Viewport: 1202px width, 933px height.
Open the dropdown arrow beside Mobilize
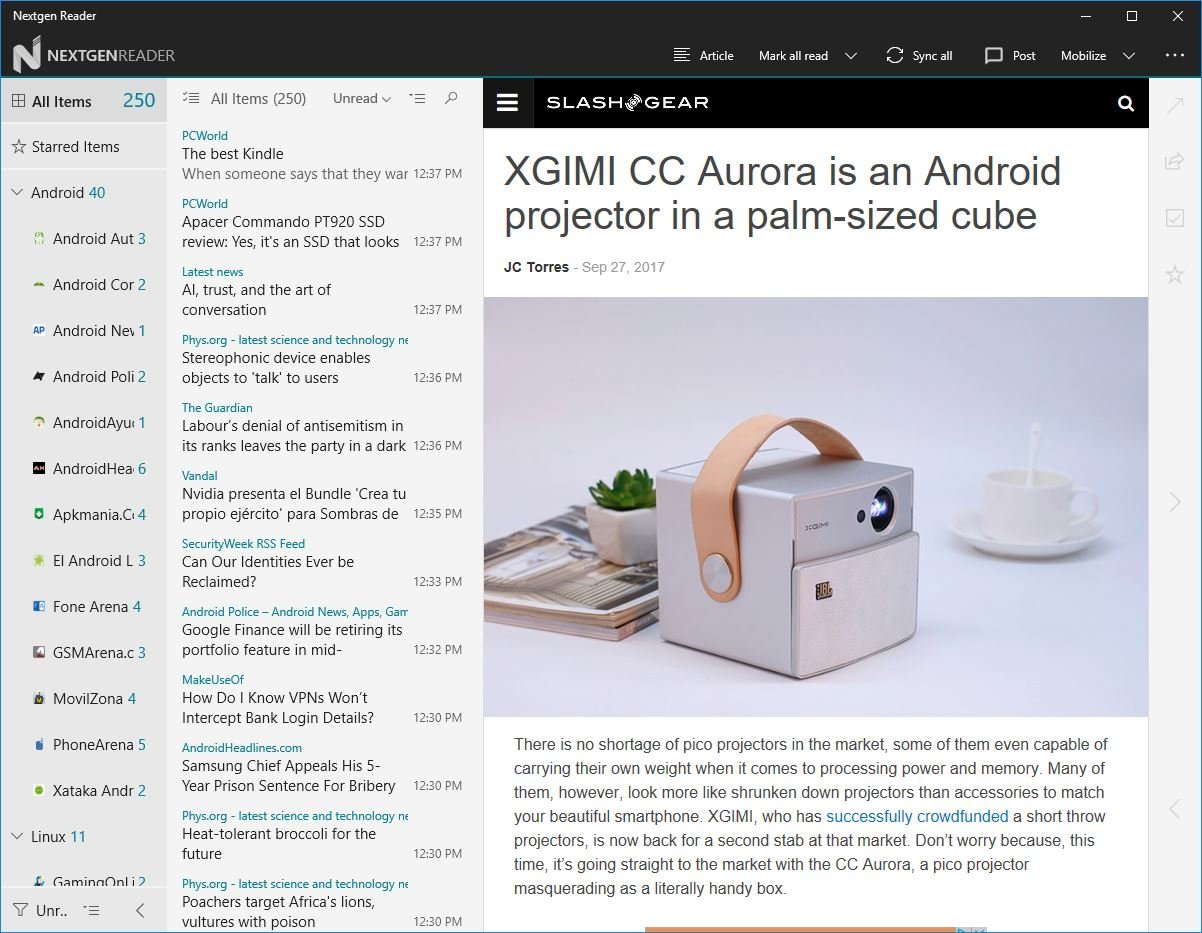point(1129,56)
